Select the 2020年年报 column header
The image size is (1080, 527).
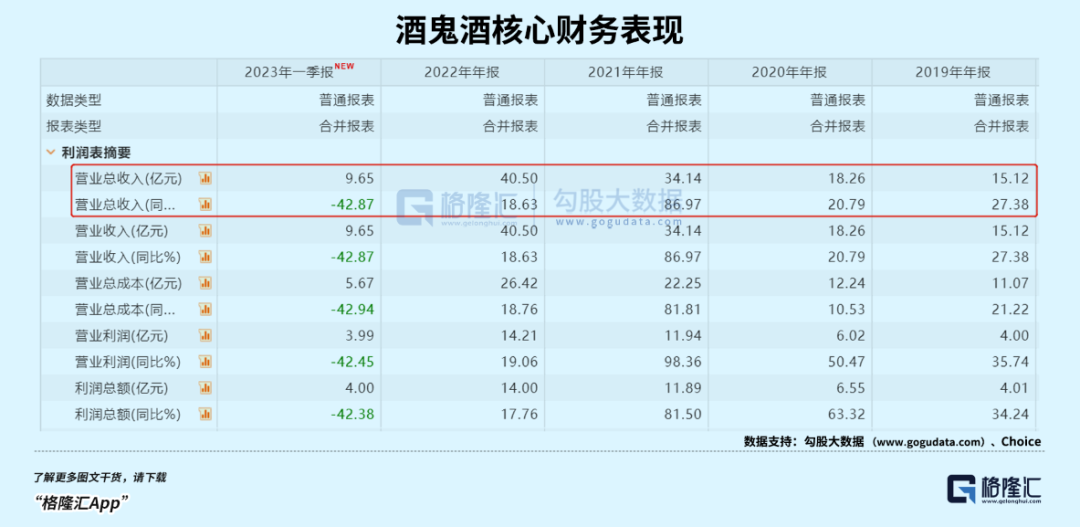click(789, 72)
